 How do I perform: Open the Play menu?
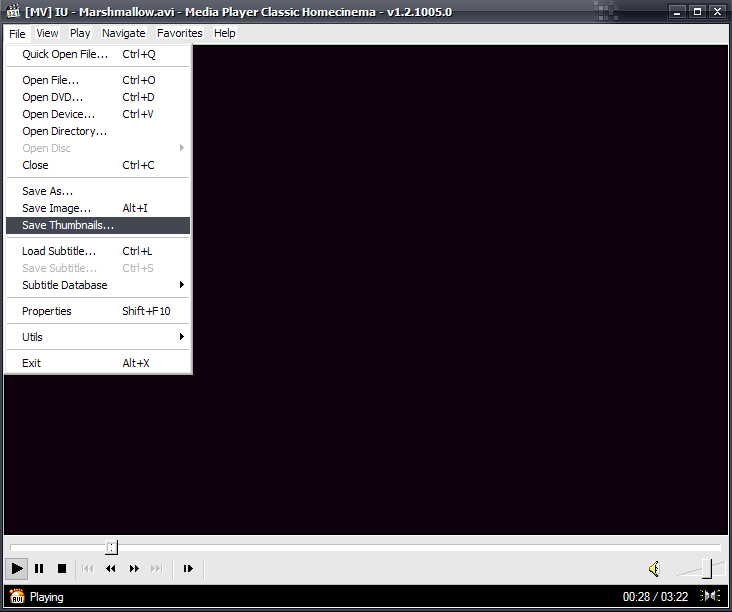click(80, 33)
